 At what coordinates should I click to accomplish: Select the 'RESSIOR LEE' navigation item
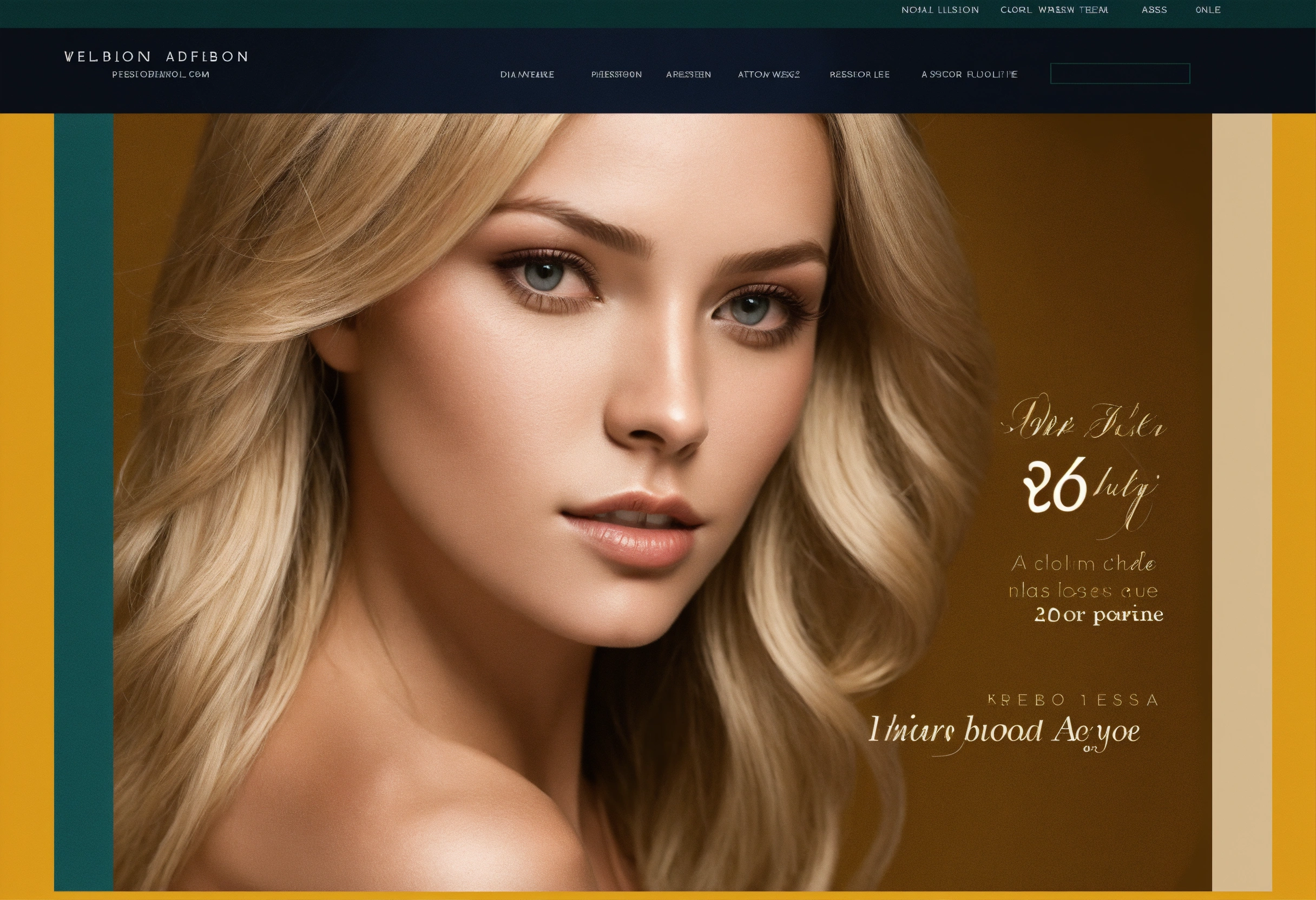860,74
